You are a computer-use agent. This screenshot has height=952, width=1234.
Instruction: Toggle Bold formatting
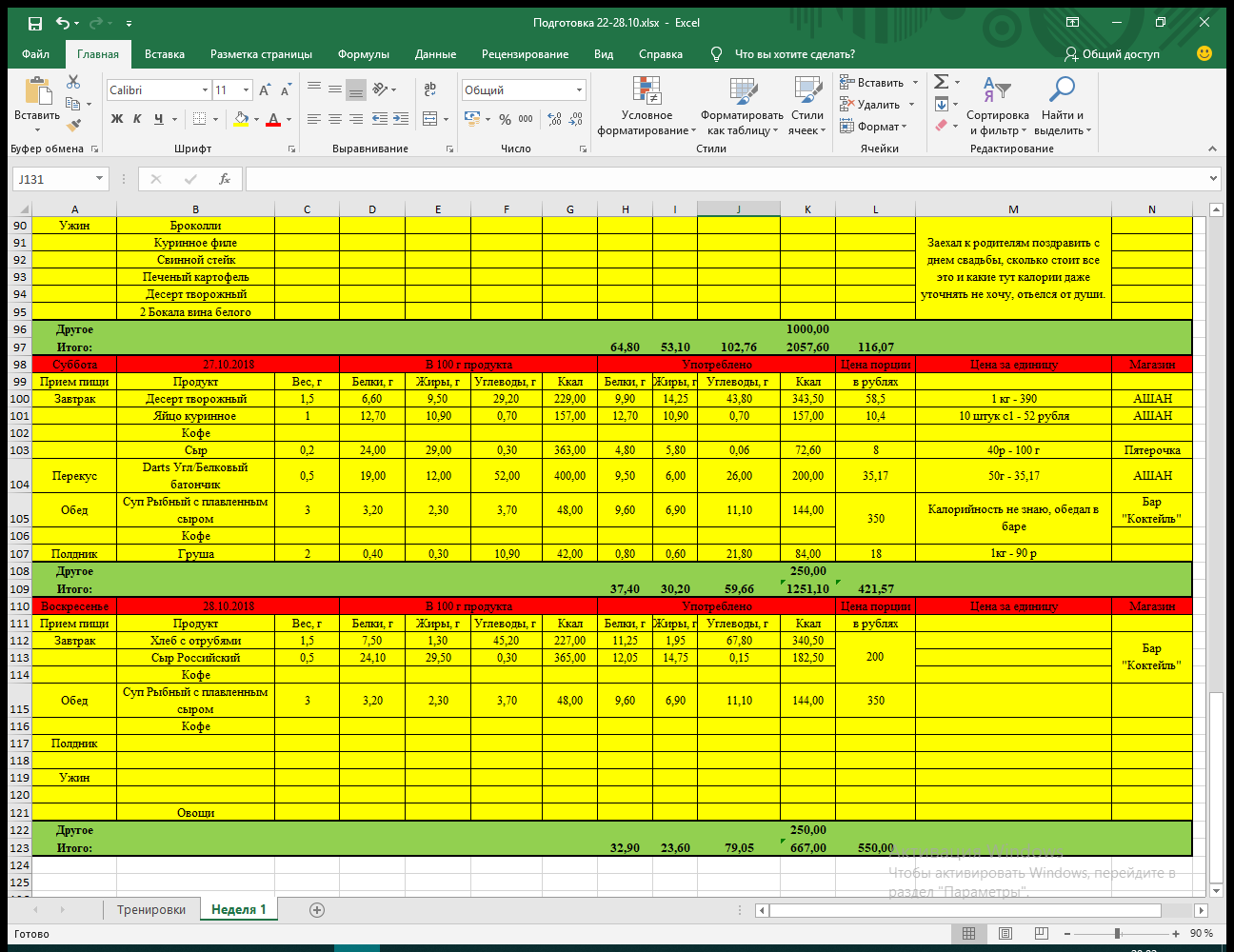117,119
